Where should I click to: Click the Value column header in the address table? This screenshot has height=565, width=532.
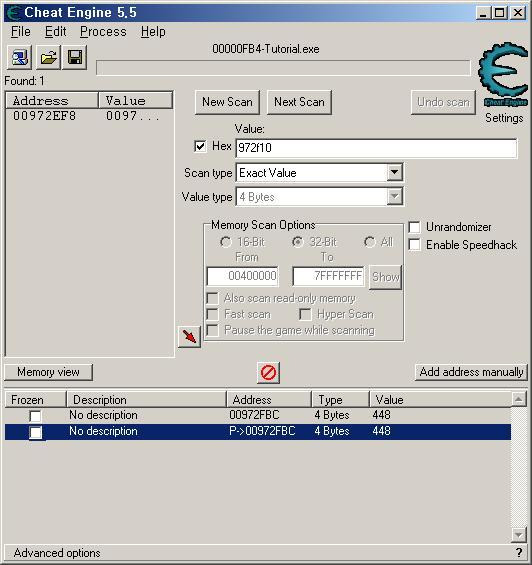pos(440,400)
